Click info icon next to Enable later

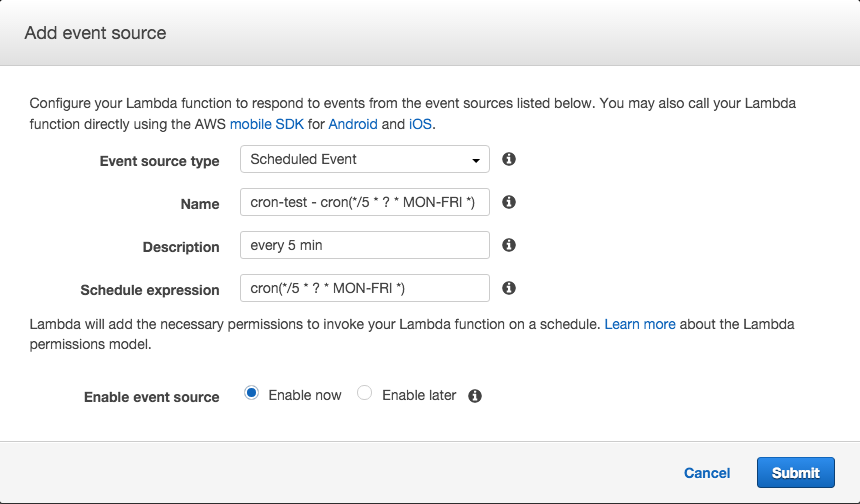[x=475, y=396]
